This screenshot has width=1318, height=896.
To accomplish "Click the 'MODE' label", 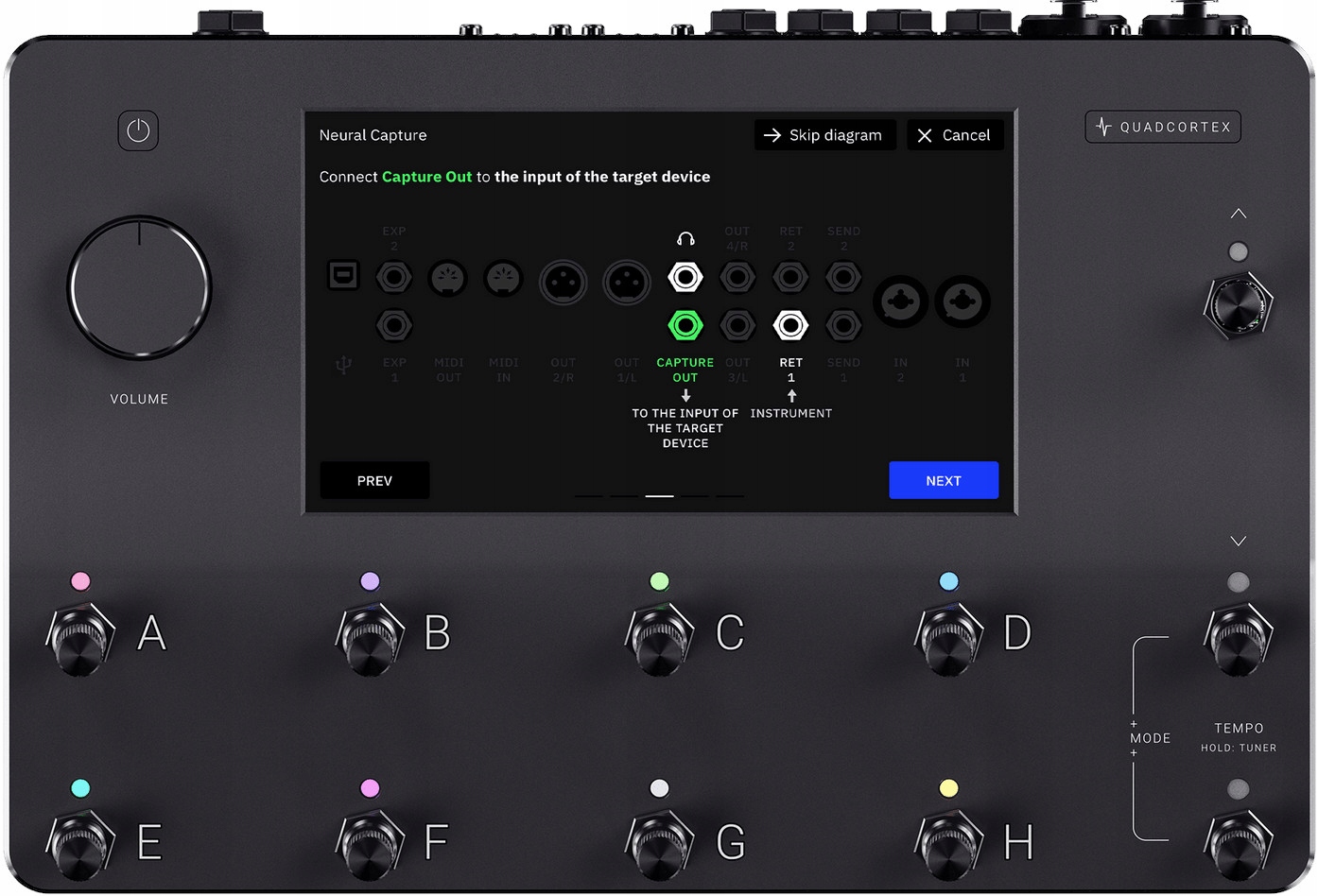I will point(1151,738).
